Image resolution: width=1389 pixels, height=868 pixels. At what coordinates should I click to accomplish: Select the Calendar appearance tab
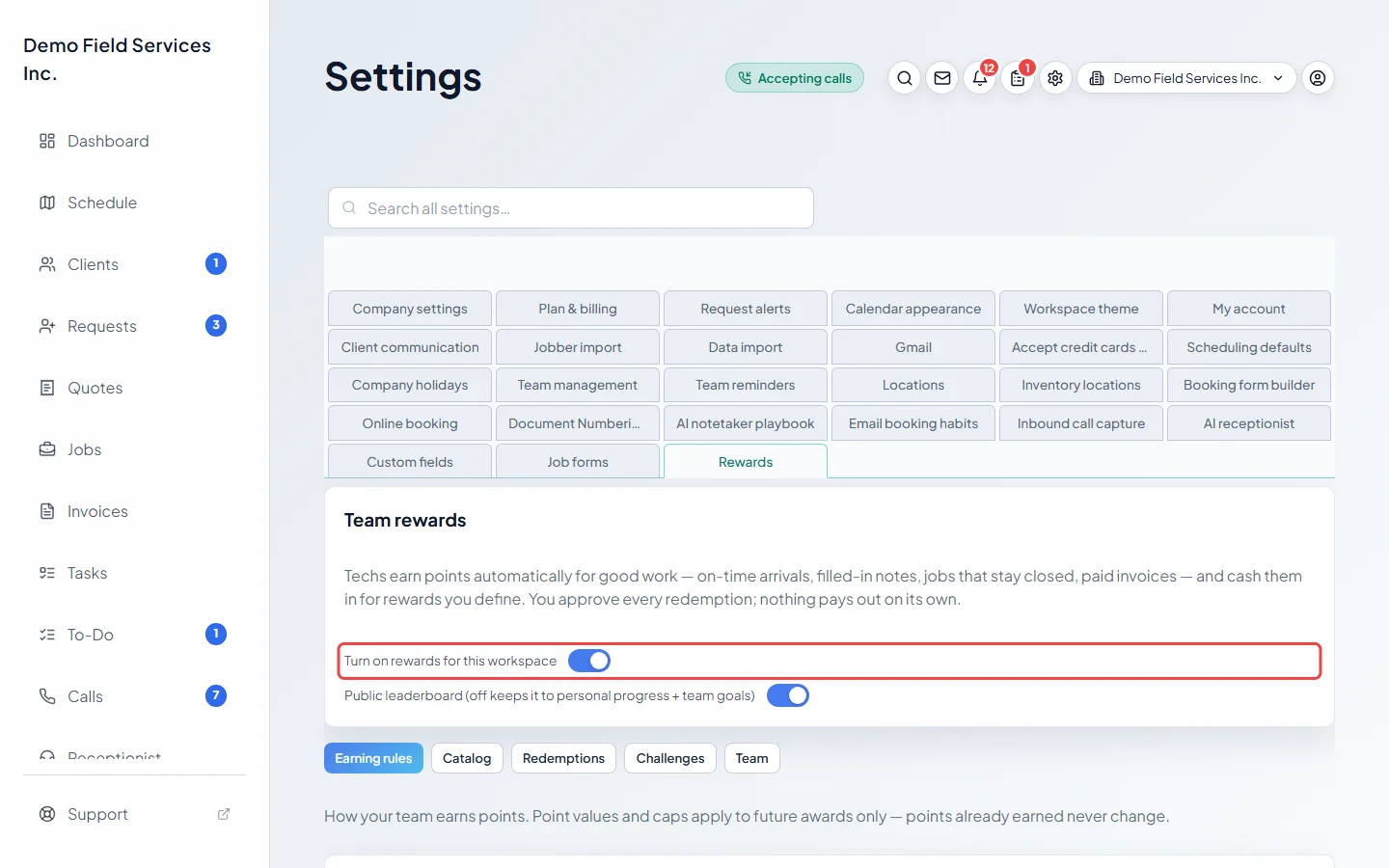click(x=913, y=309)
